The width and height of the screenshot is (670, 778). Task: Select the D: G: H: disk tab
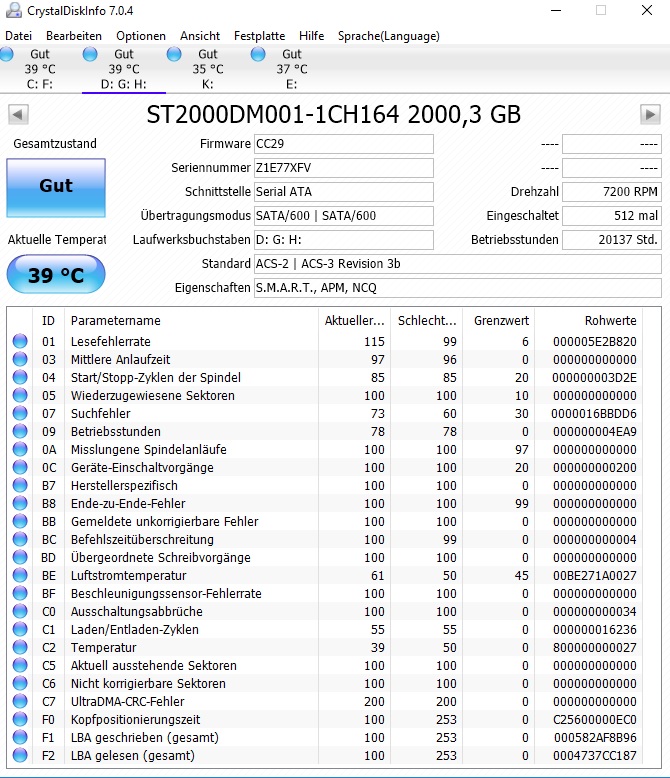(x=124, y=69)
